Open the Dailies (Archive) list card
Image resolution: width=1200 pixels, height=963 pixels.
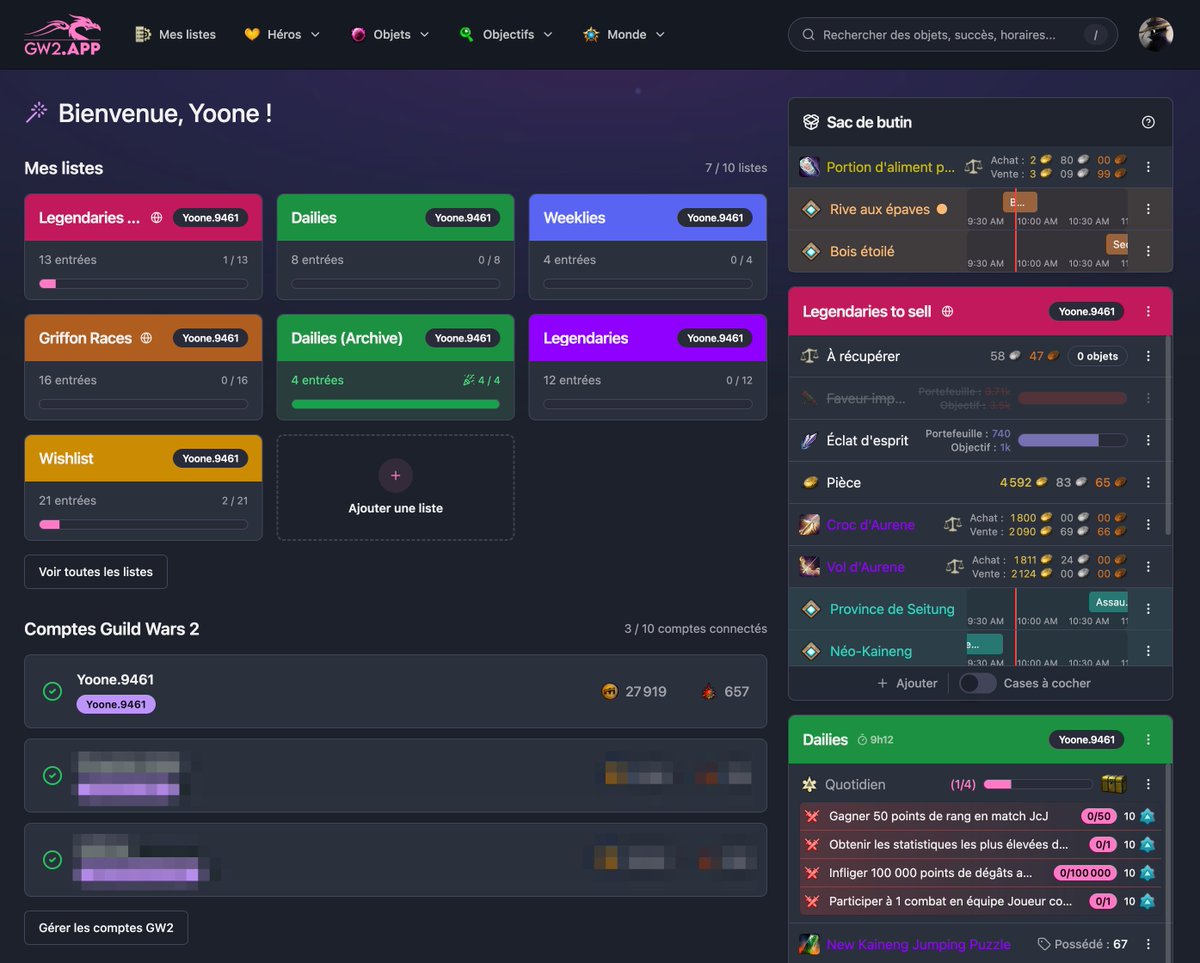point(395,367)
